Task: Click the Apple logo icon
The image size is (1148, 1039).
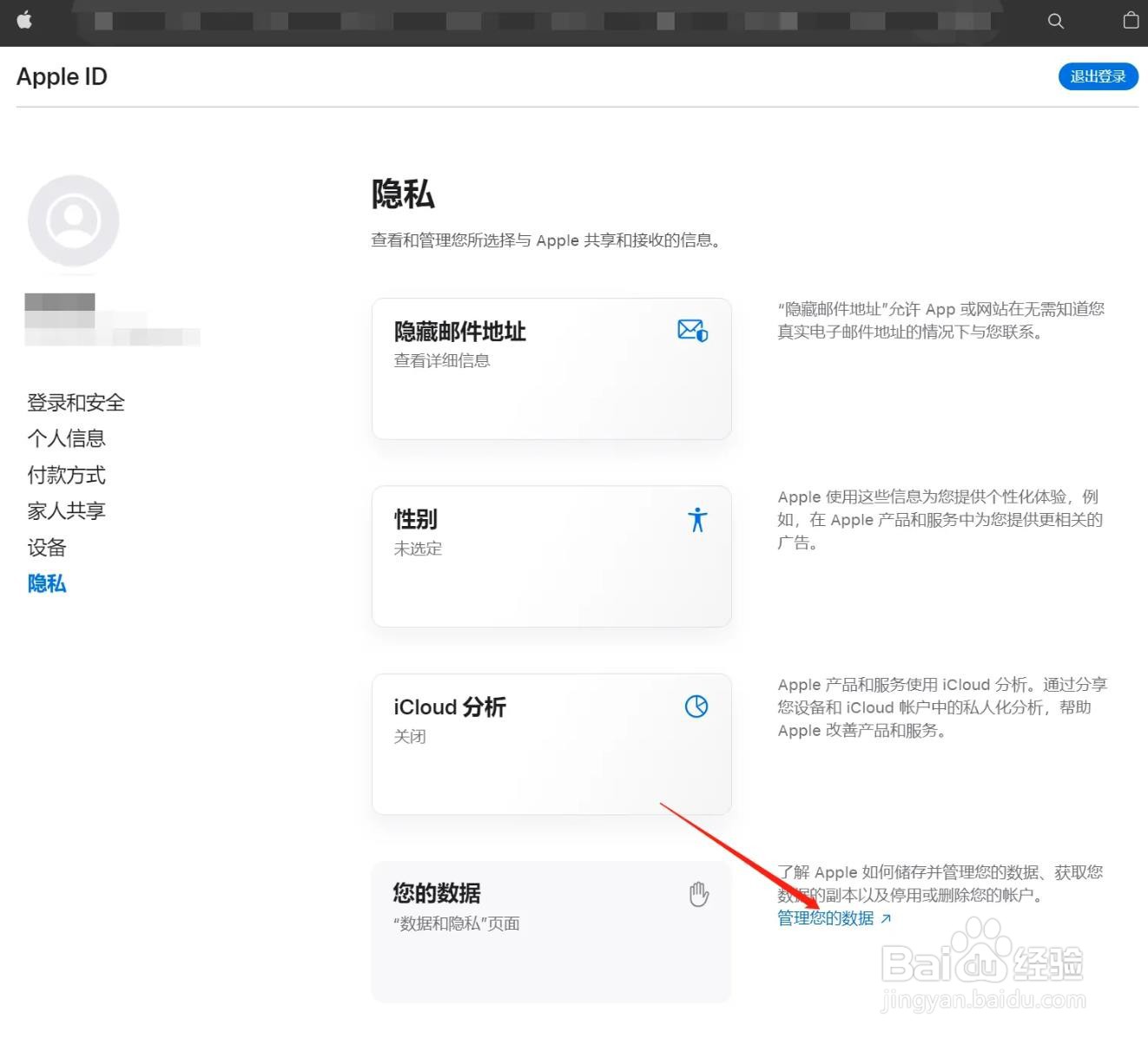Action: [x=24, y=20]
